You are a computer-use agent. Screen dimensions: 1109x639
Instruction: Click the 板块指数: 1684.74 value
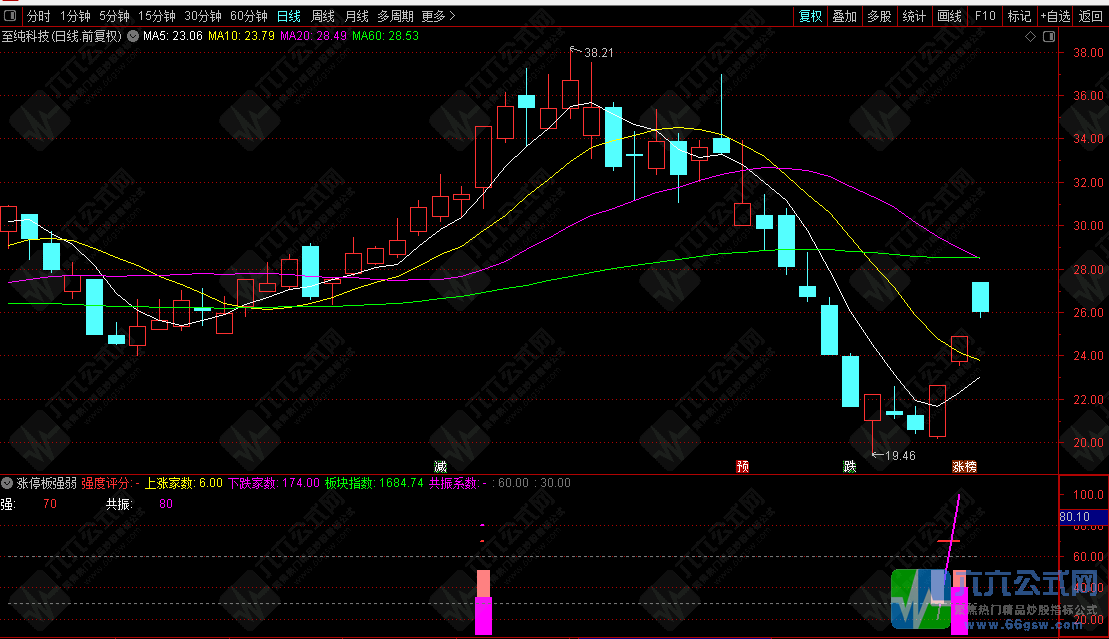tap(374, 483)
